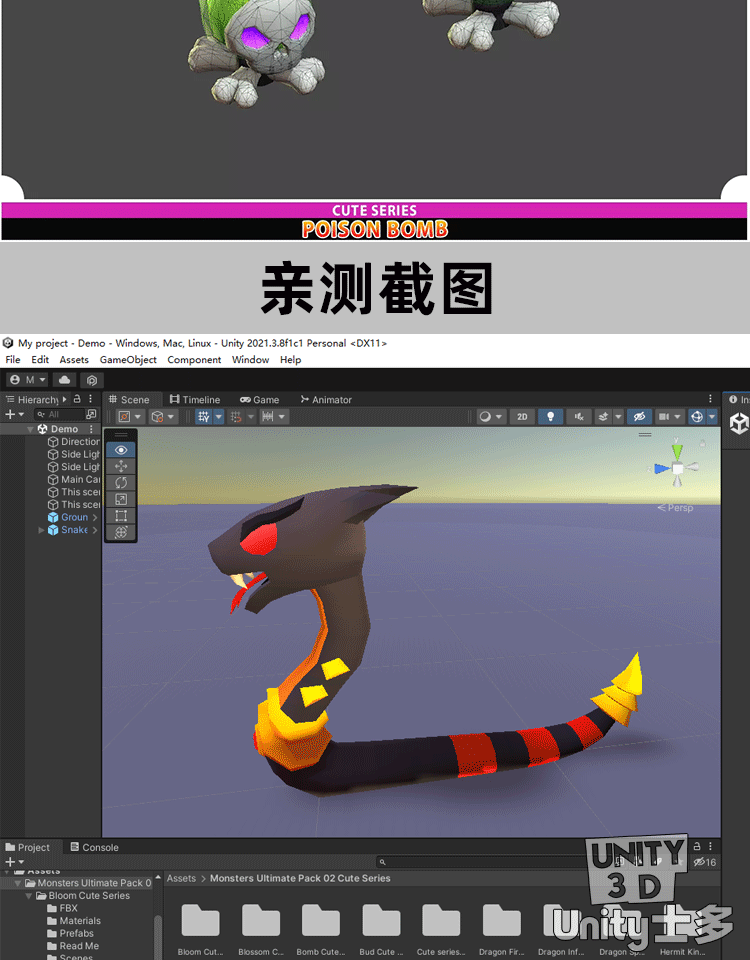Switch to the Console tab
Viewport: 750px width, 960px height.
click(94, 847)
